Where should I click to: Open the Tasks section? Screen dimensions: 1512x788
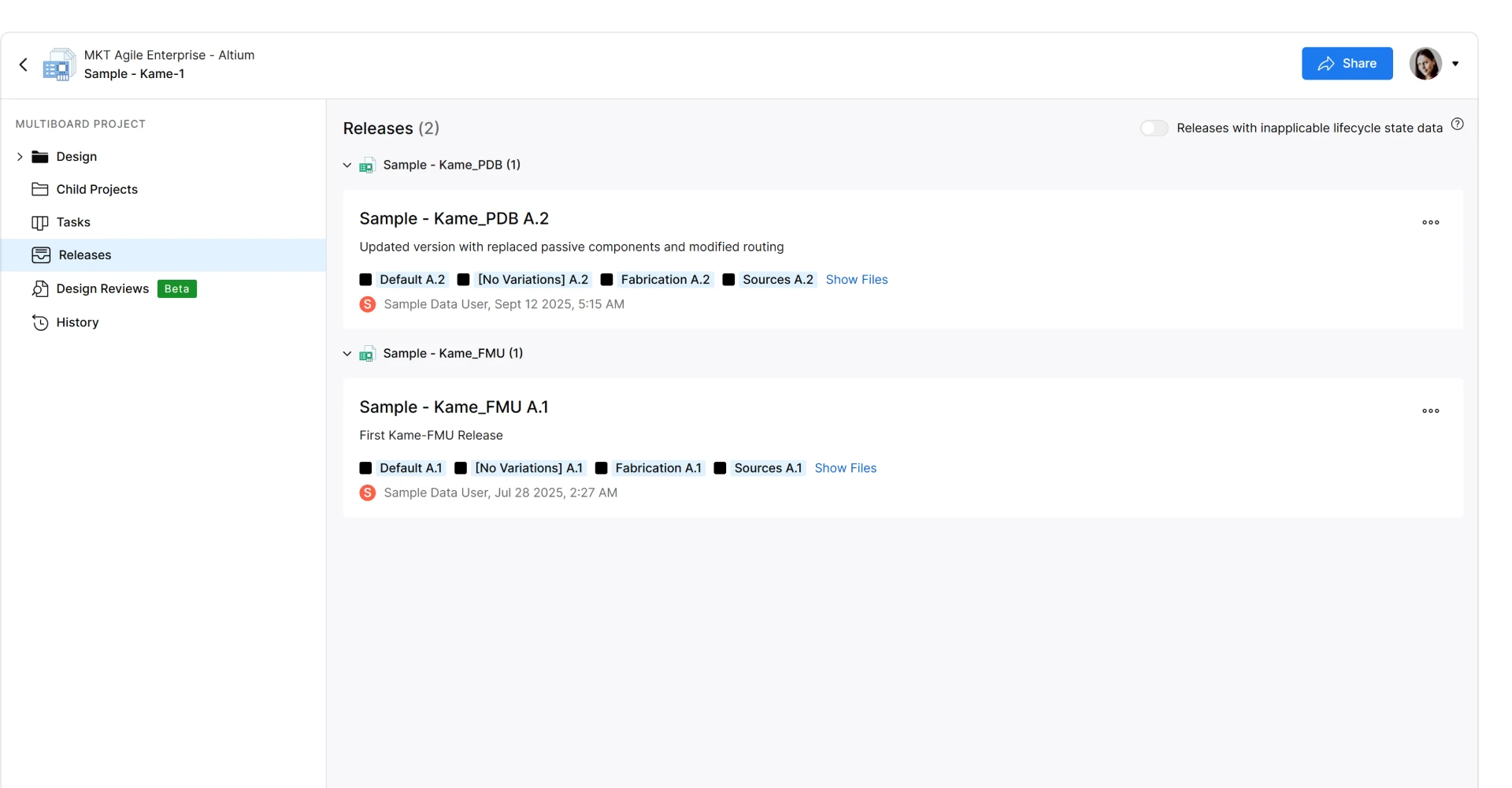73,222
